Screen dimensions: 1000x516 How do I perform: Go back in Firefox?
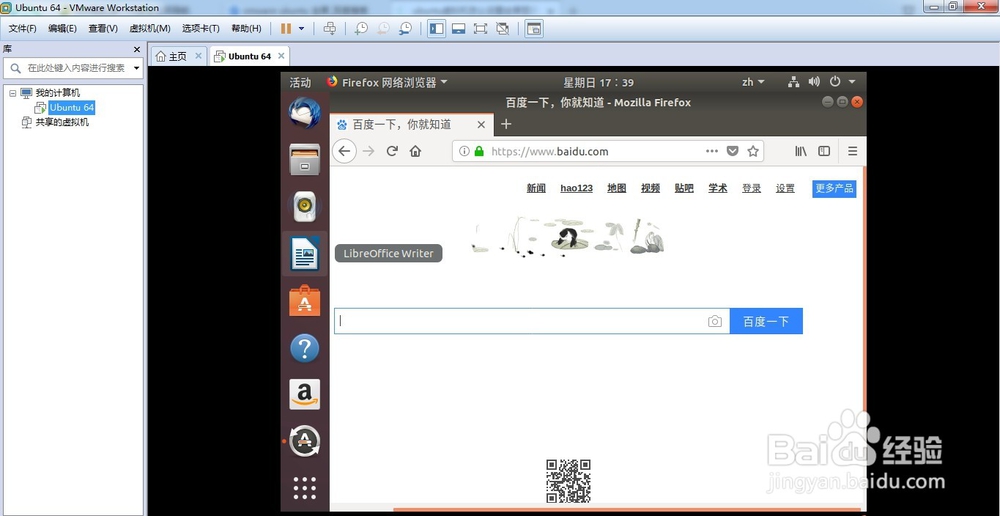point(344,151)
